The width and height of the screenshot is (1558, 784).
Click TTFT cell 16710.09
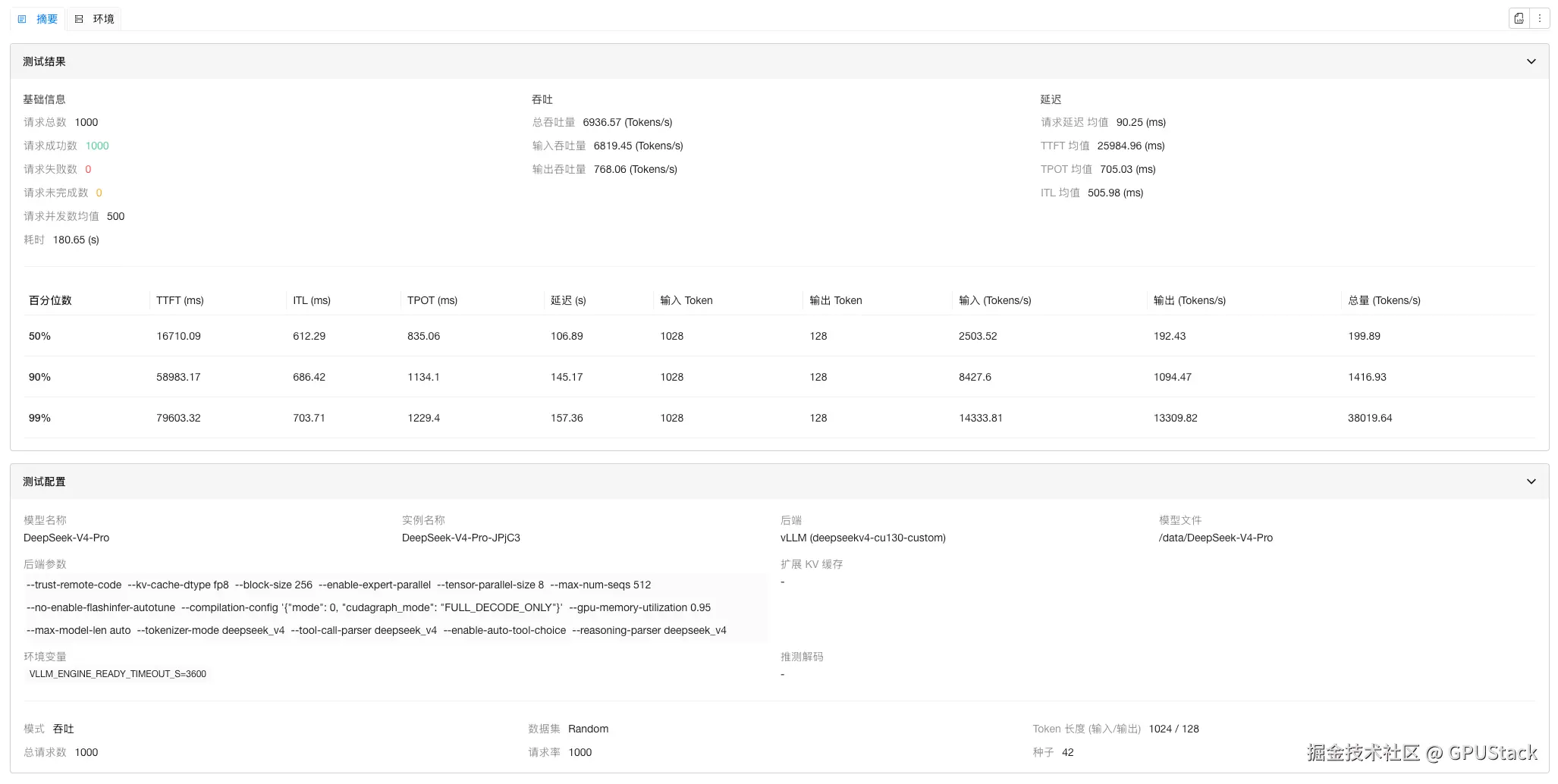178,336
